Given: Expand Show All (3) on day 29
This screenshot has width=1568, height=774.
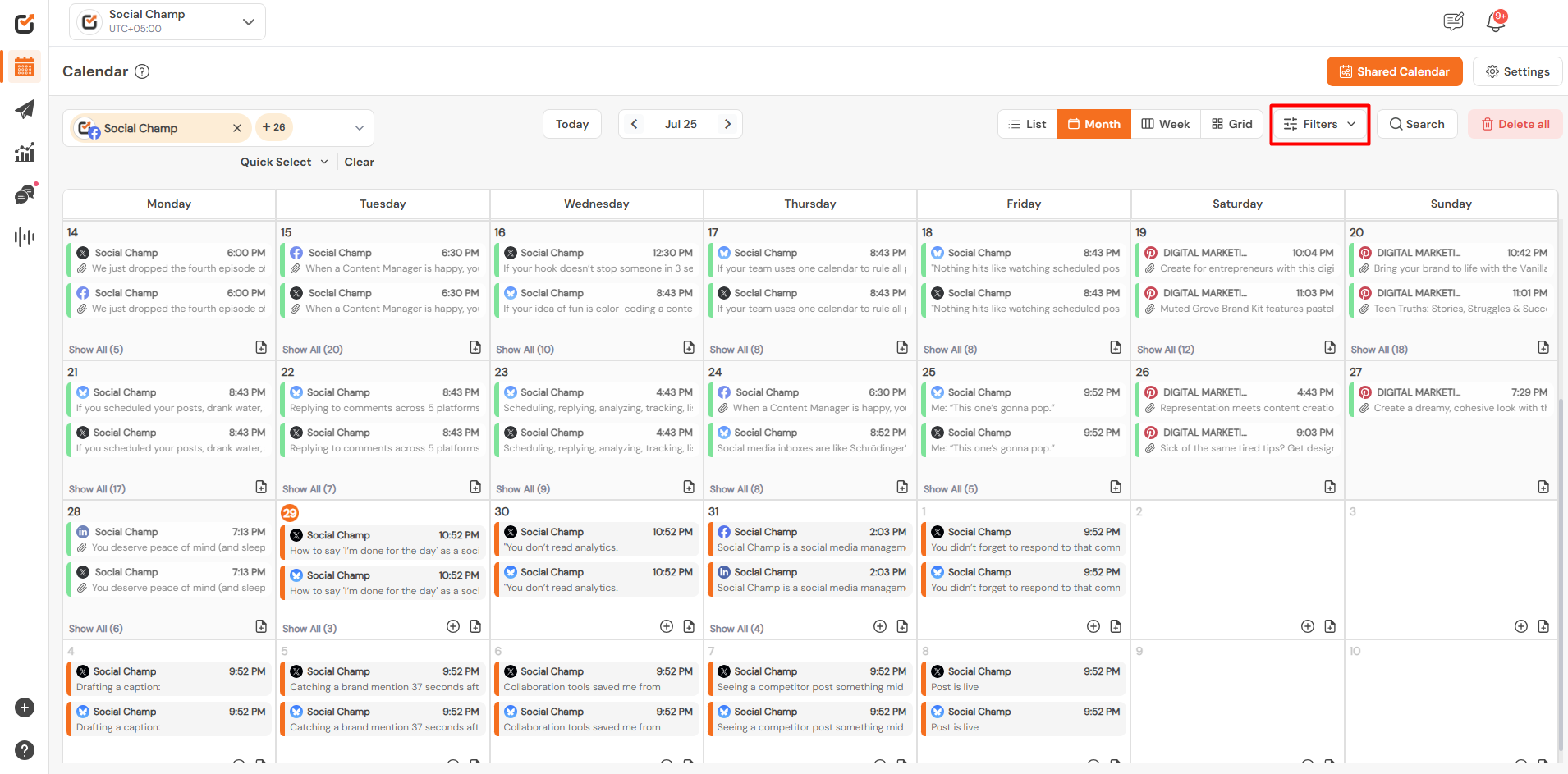Looking at the screenshot, I should (x=309, y=629).
